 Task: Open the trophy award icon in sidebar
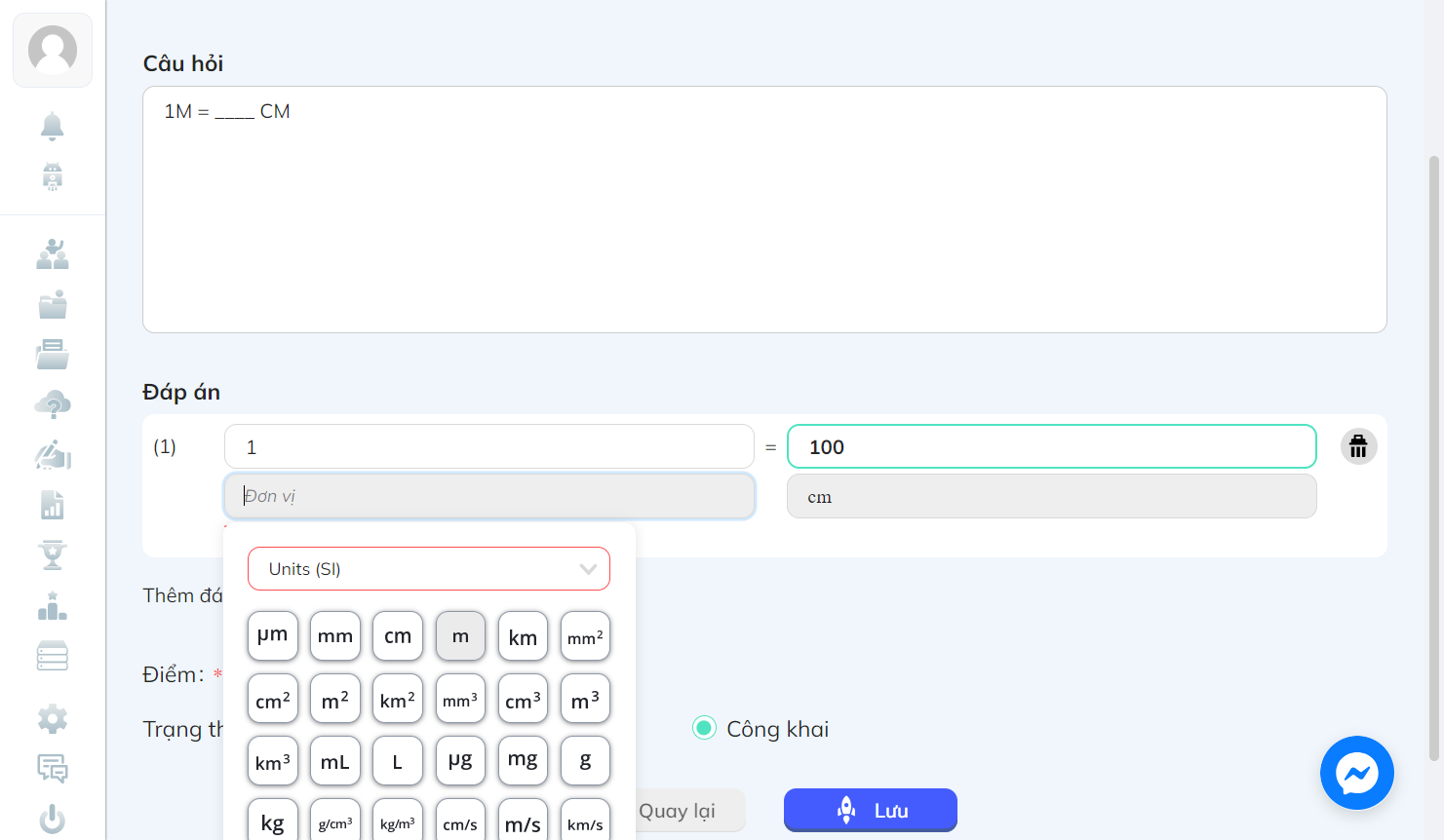pos(53,555)
